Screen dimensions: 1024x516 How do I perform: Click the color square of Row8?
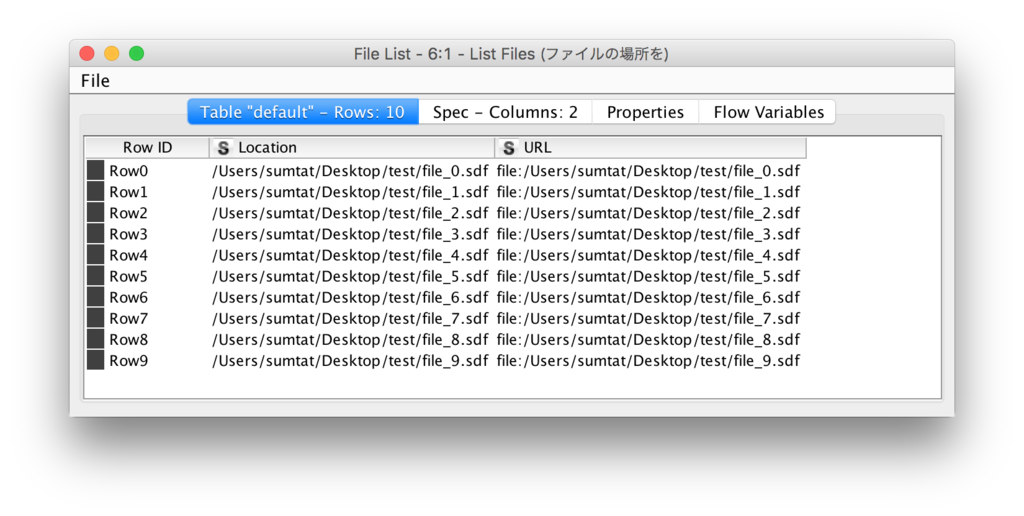[x=95, y=339]
